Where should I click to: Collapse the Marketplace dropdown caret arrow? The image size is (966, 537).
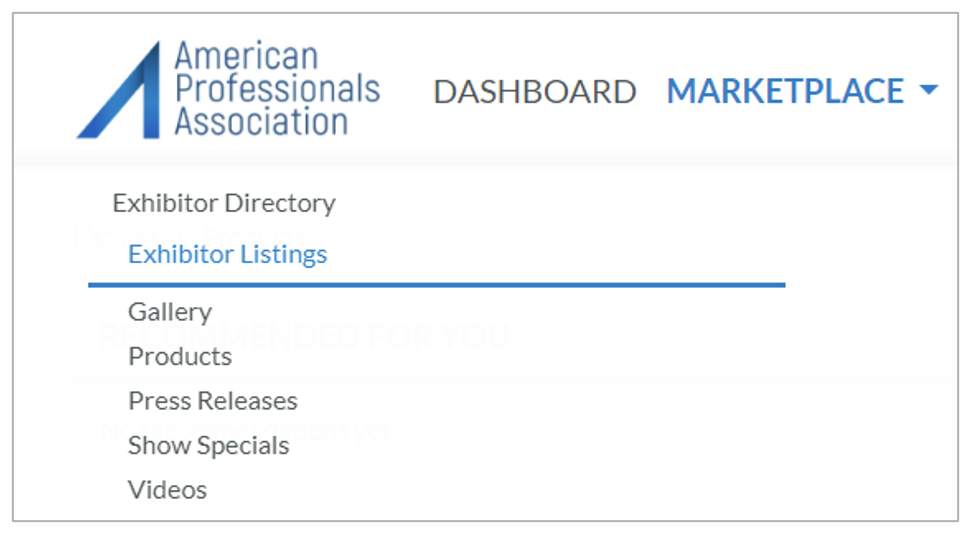click(928, 90)
